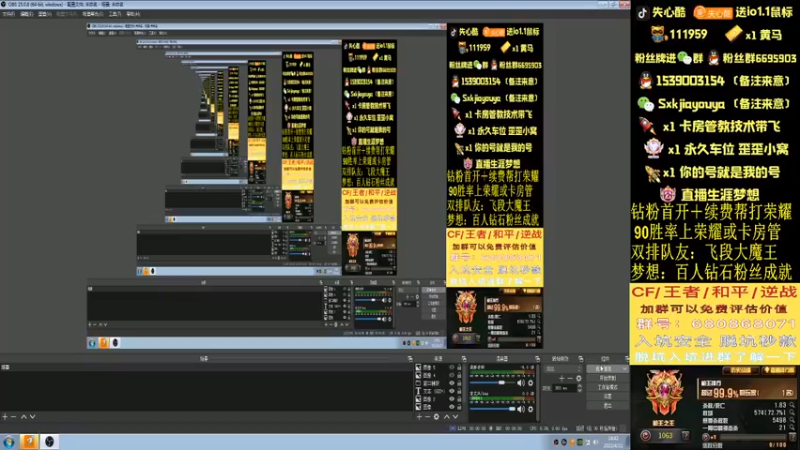Adjust the transition duration stepper arrows
Viewport: 800px width, 450px height.
coord(580,388)
